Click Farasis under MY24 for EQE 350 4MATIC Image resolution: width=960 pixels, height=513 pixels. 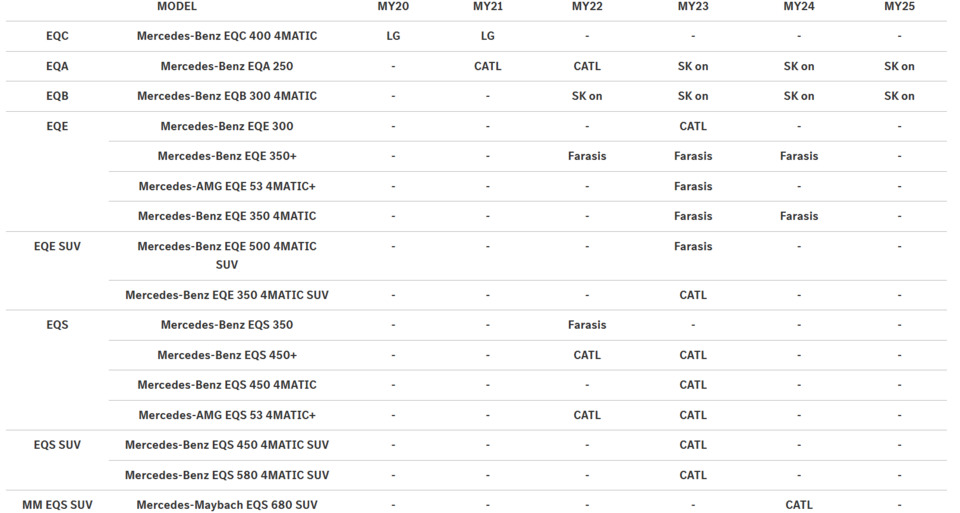pyautogui.click(x=798, y=216)
